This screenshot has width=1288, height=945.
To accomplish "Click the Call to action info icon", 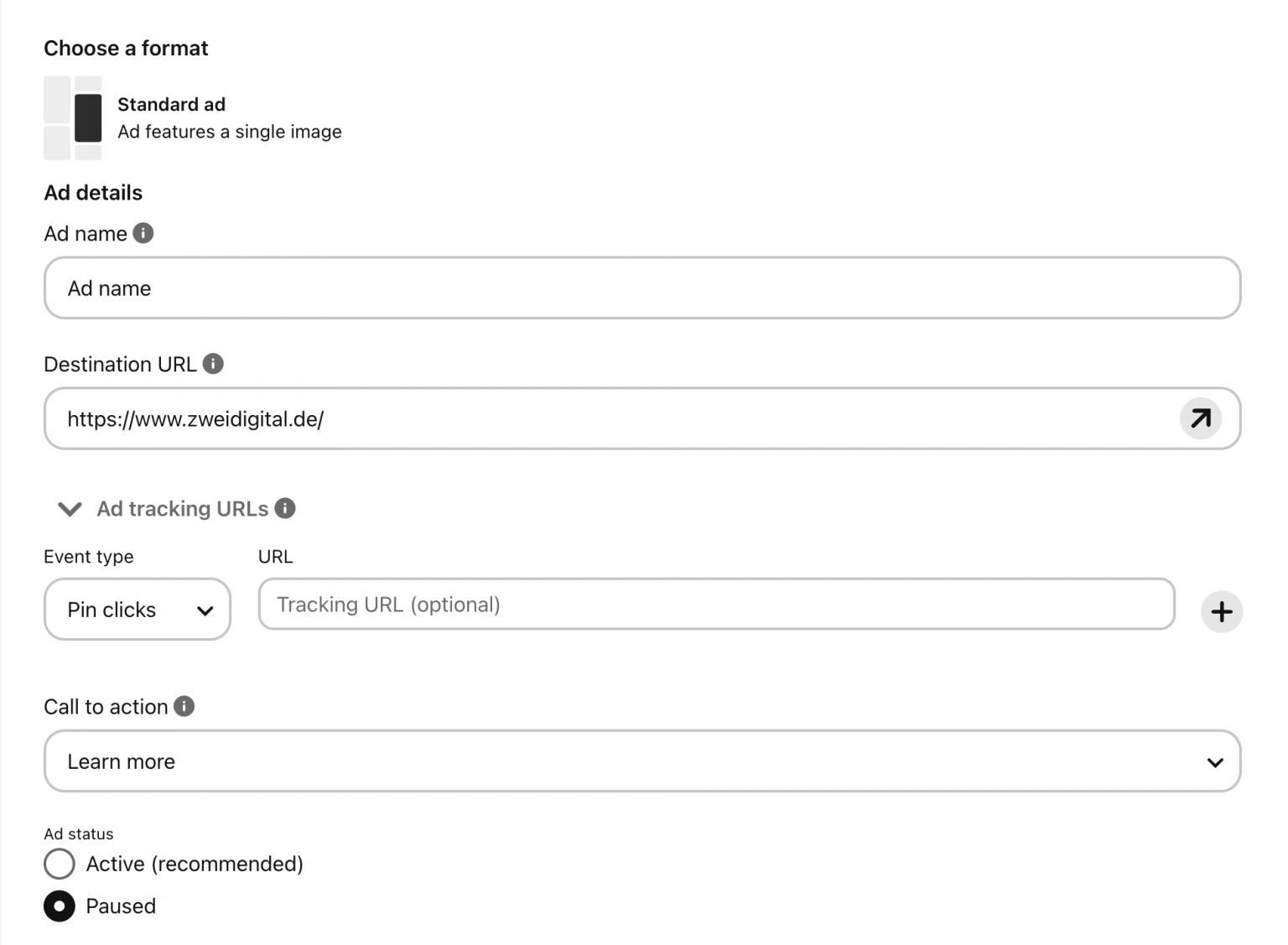I will (184, 706).
